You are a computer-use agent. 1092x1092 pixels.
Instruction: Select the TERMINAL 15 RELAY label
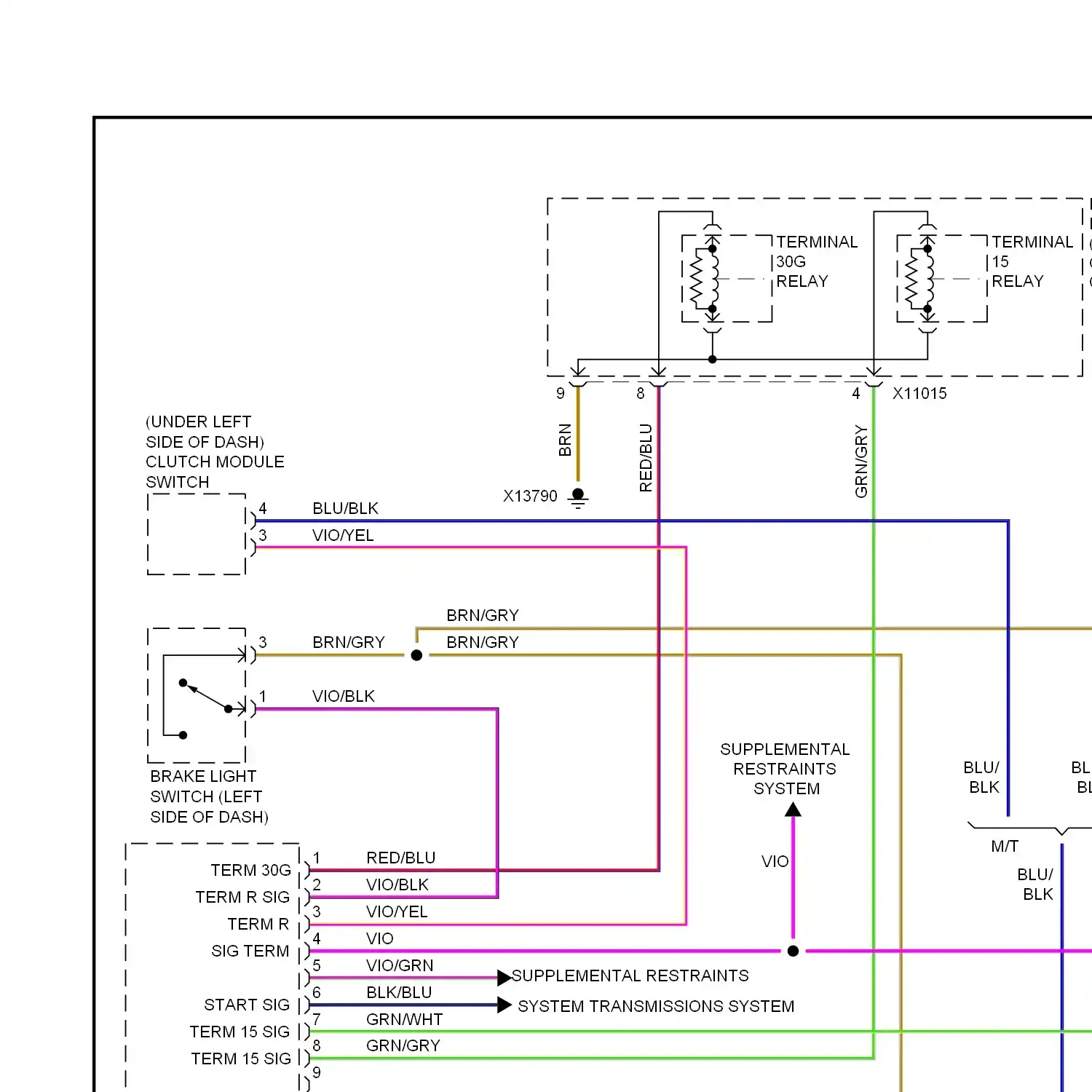pos(1032,261)
